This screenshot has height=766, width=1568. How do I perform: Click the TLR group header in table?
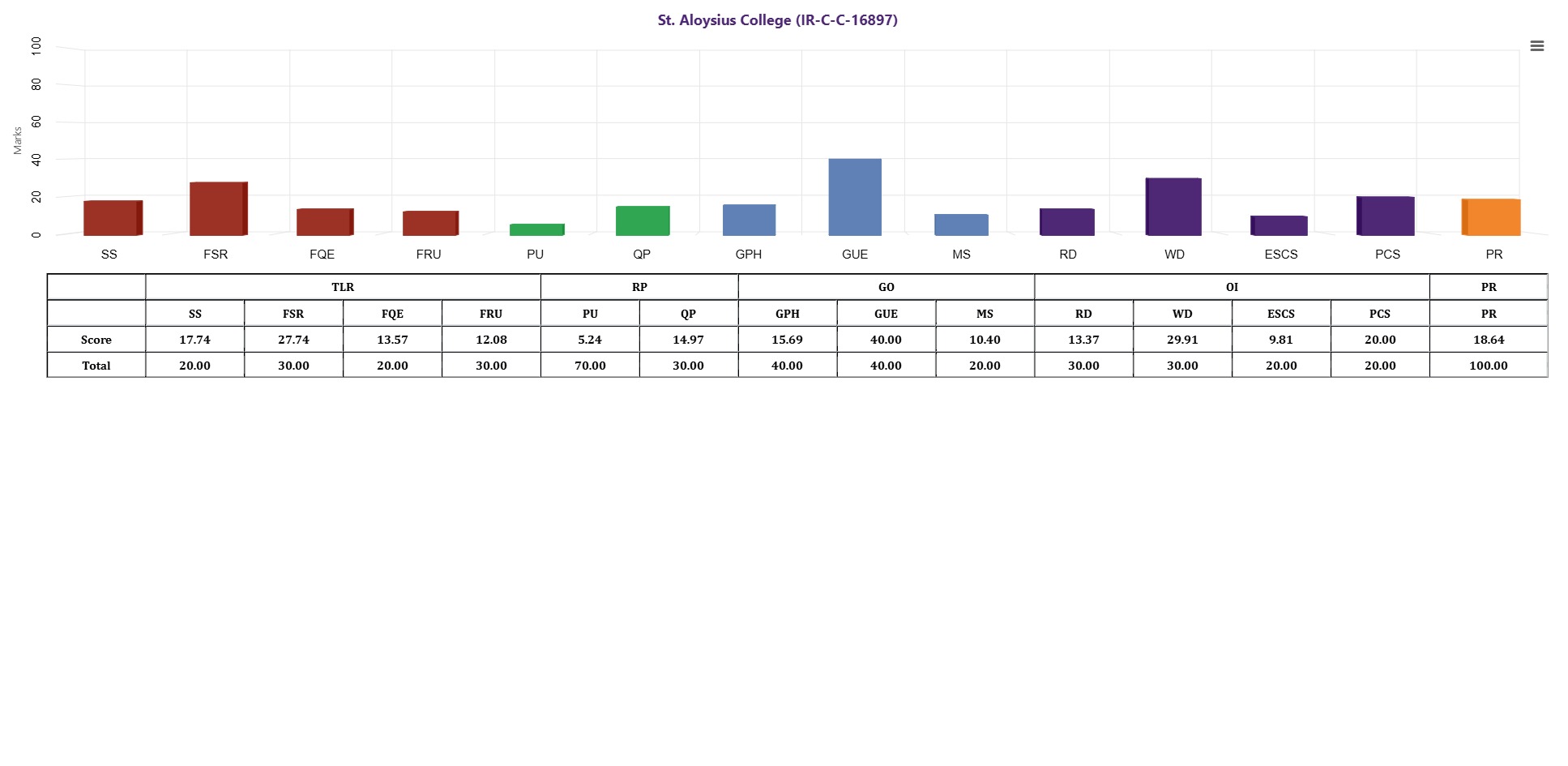343,287
